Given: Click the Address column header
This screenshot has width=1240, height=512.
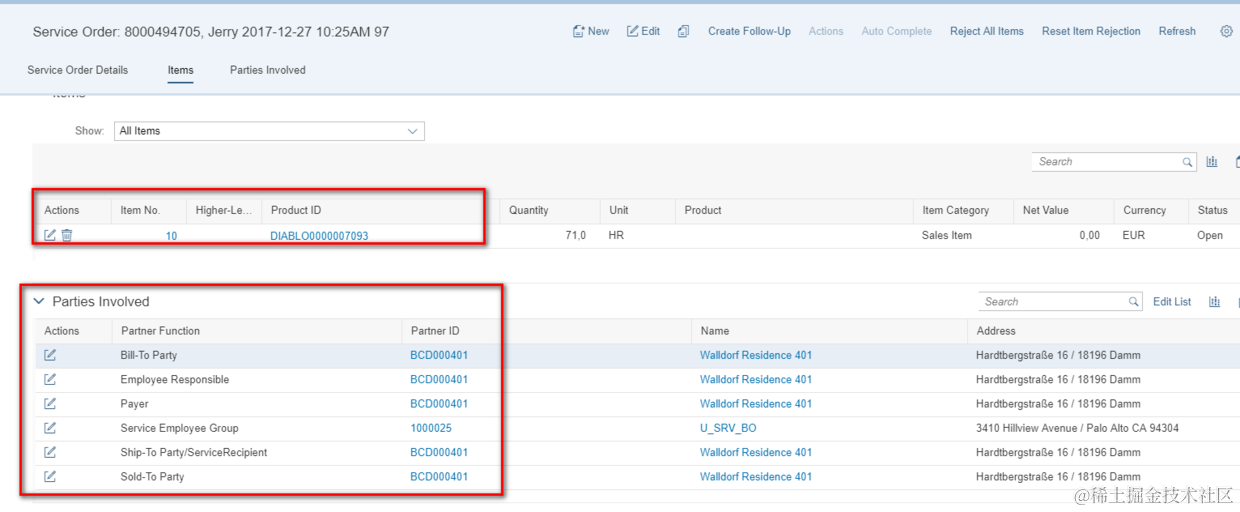Looking at the screenshot, I should coord(996,331).
